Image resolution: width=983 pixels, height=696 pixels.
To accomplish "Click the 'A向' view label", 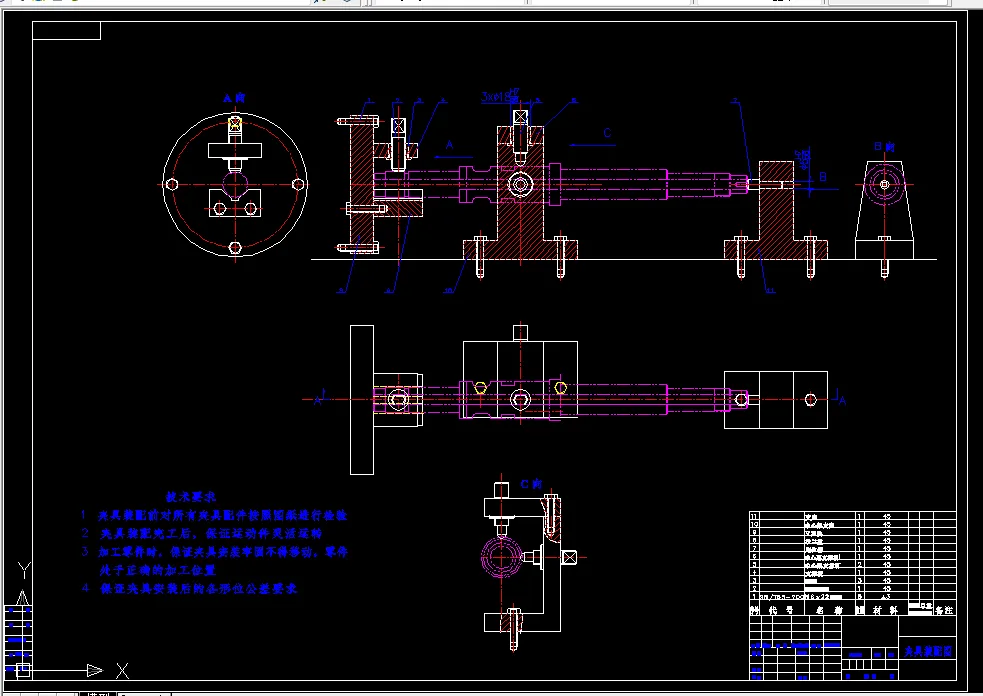I will click(234, 98).
